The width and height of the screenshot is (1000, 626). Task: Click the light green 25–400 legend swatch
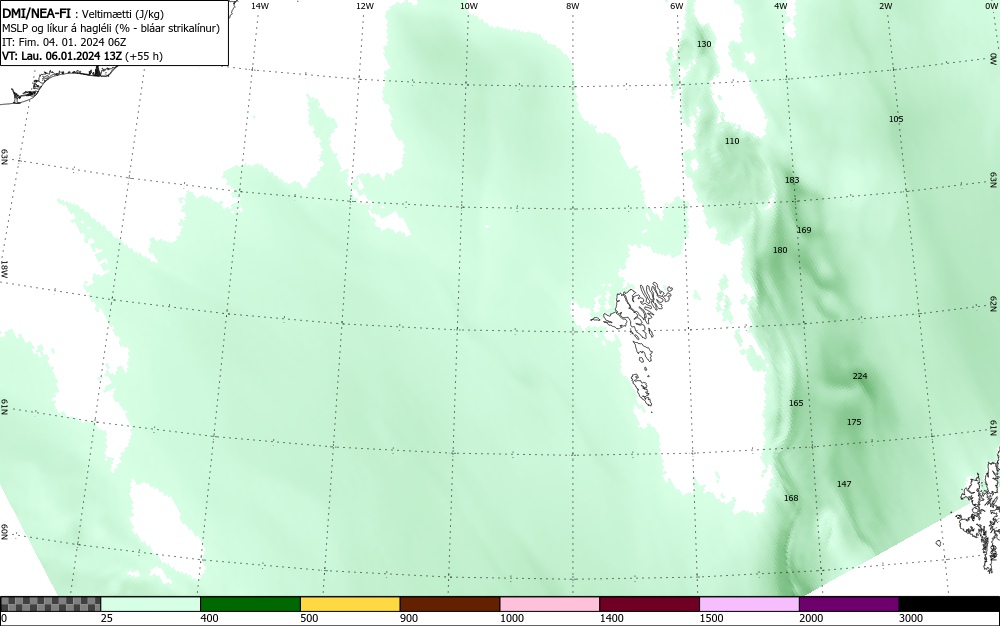pyautogui.click(x=151, y=604)
